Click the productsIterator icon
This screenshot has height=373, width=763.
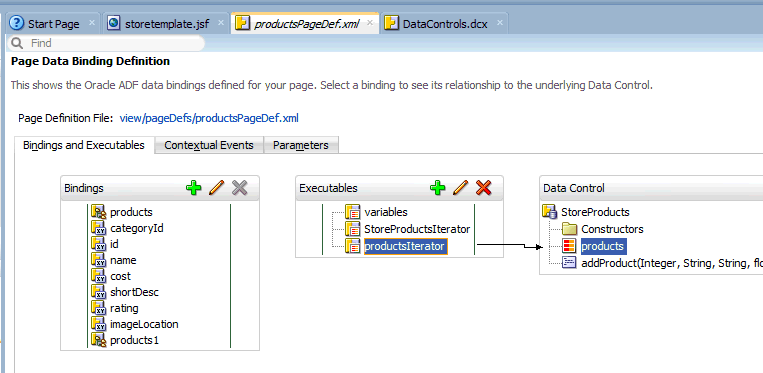[x=353, y=246]
